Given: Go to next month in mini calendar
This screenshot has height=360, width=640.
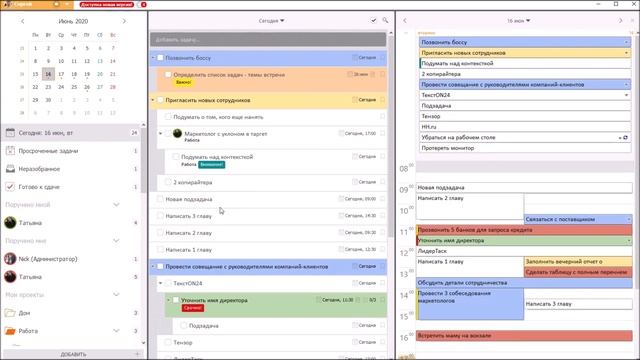Looking at the screenshot, I should tap(124, 21).
